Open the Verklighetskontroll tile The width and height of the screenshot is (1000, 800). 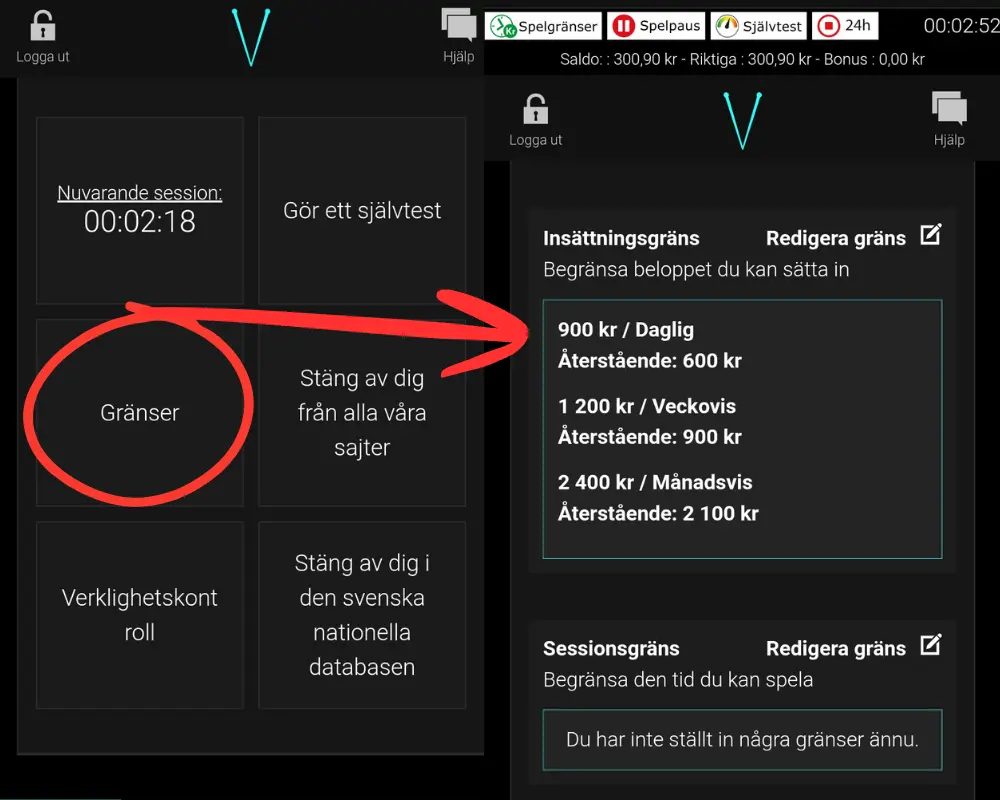coord(140,615)
